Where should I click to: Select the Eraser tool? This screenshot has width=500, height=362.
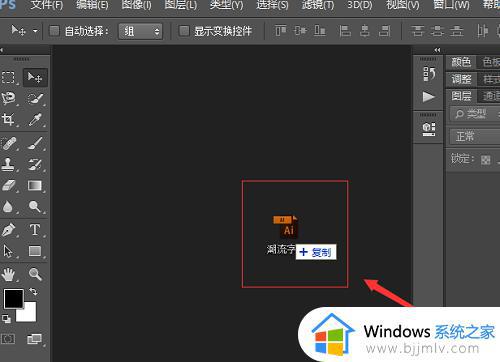(x=8, y=185)
